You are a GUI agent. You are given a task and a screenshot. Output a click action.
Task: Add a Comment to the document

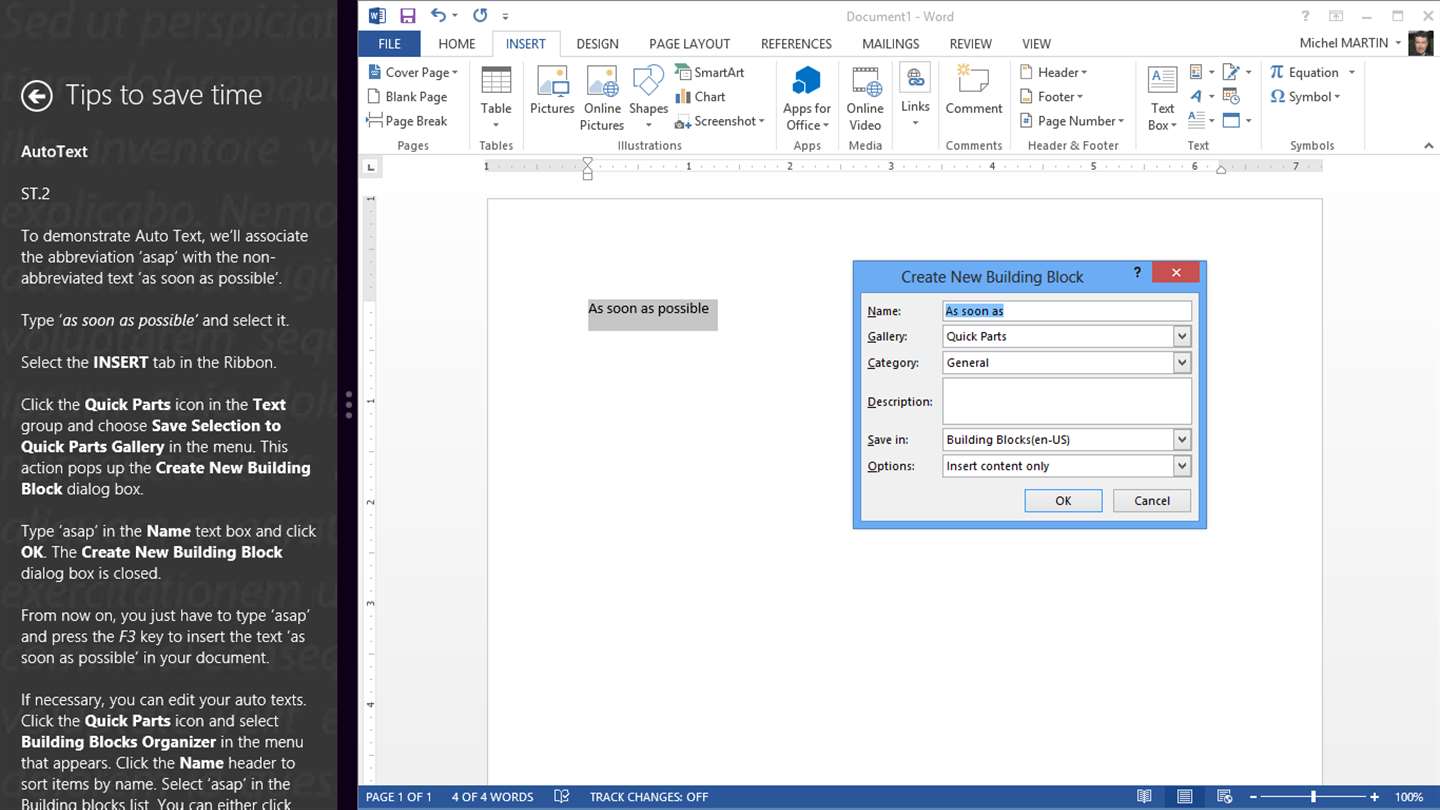974,90
